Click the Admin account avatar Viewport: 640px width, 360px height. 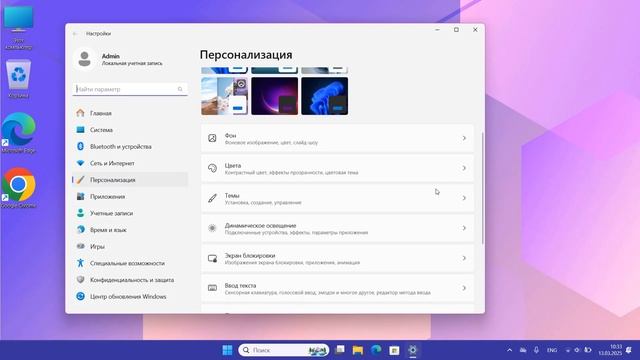84,59
